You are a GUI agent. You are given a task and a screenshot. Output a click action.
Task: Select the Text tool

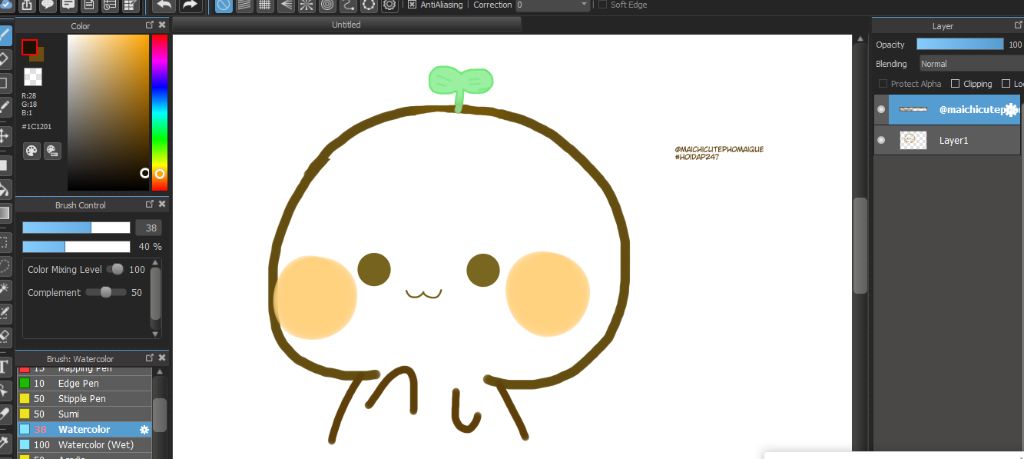[x=4, y=366]
